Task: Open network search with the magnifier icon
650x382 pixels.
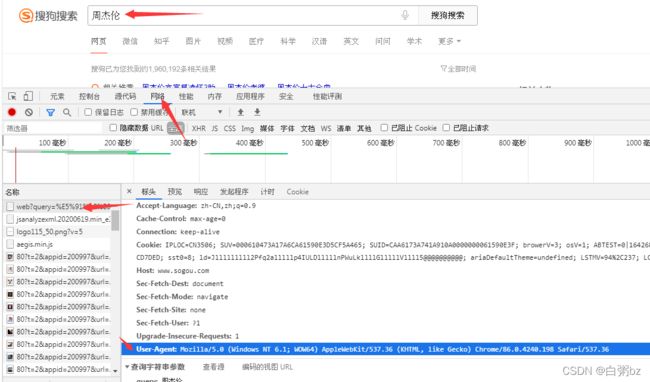Action: 67,112
